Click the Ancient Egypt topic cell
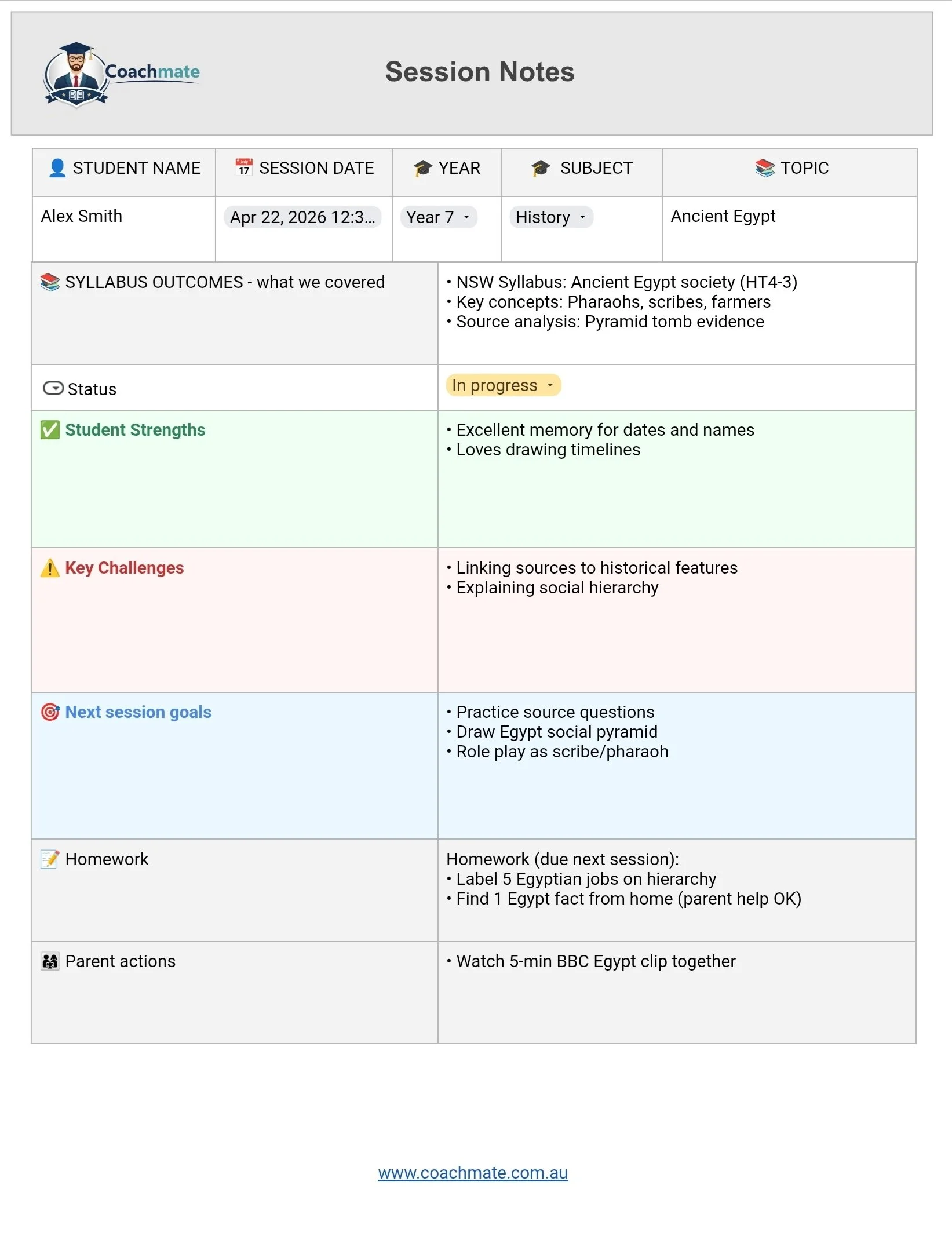 click(789, 229)
